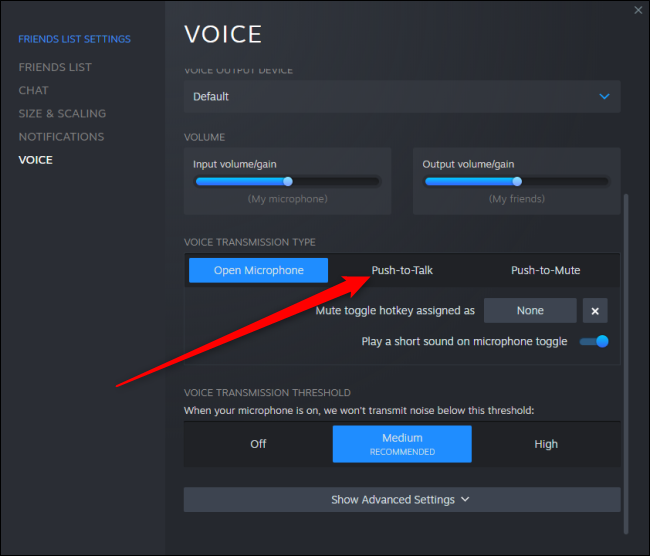650x556 pixels.
Task: Select Push-to-Mute transmission type
Action: click(545, 270)
